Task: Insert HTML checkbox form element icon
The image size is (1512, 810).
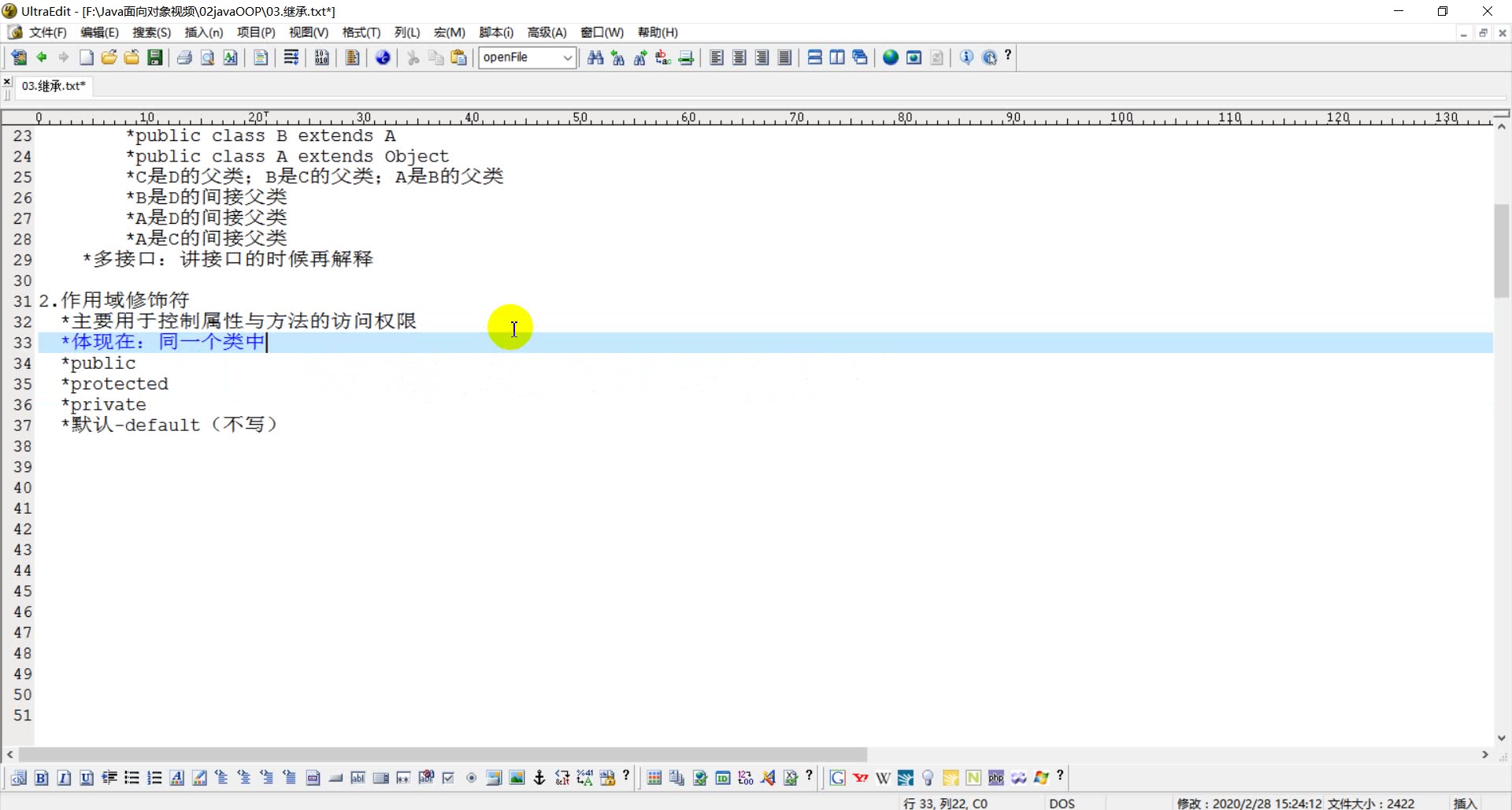Action: point(449,778)
